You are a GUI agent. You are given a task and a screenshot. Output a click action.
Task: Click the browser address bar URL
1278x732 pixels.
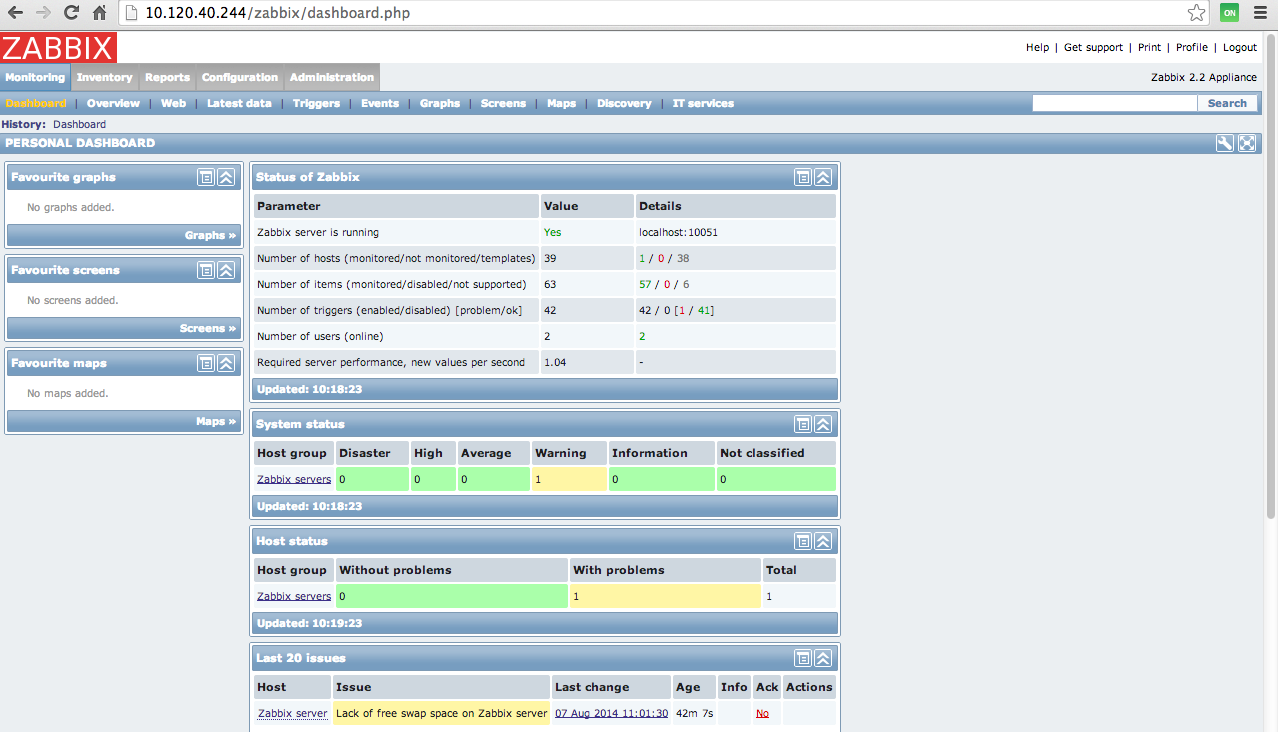(278, 13)
